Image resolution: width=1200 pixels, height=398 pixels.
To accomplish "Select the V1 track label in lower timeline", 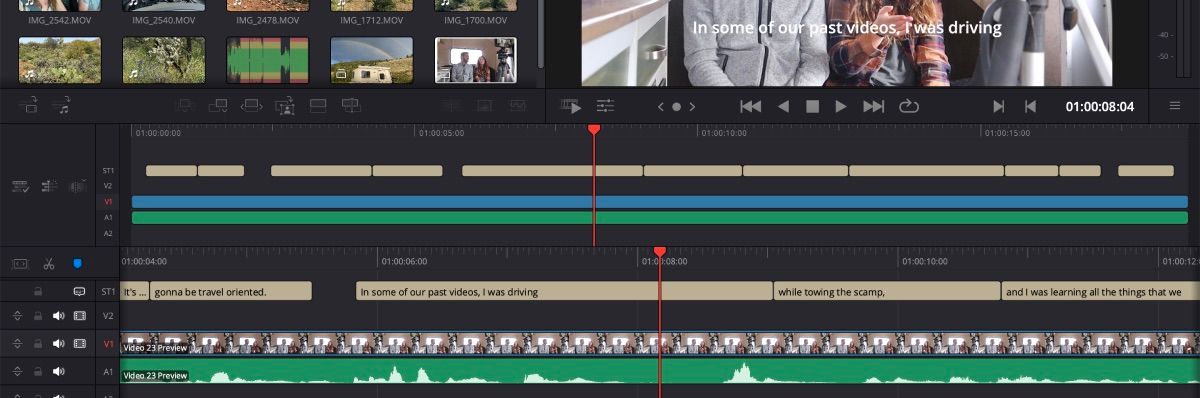I will (108, 344).
